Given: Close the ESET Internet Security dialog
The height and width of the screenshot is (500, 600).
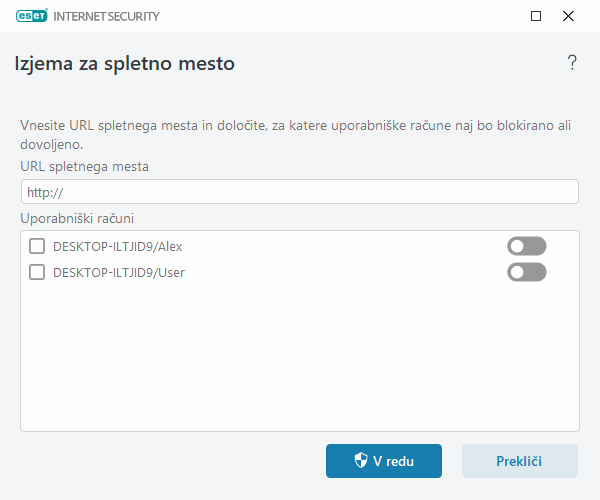Looking at the screenshot, I should click(x=568, y=16).
